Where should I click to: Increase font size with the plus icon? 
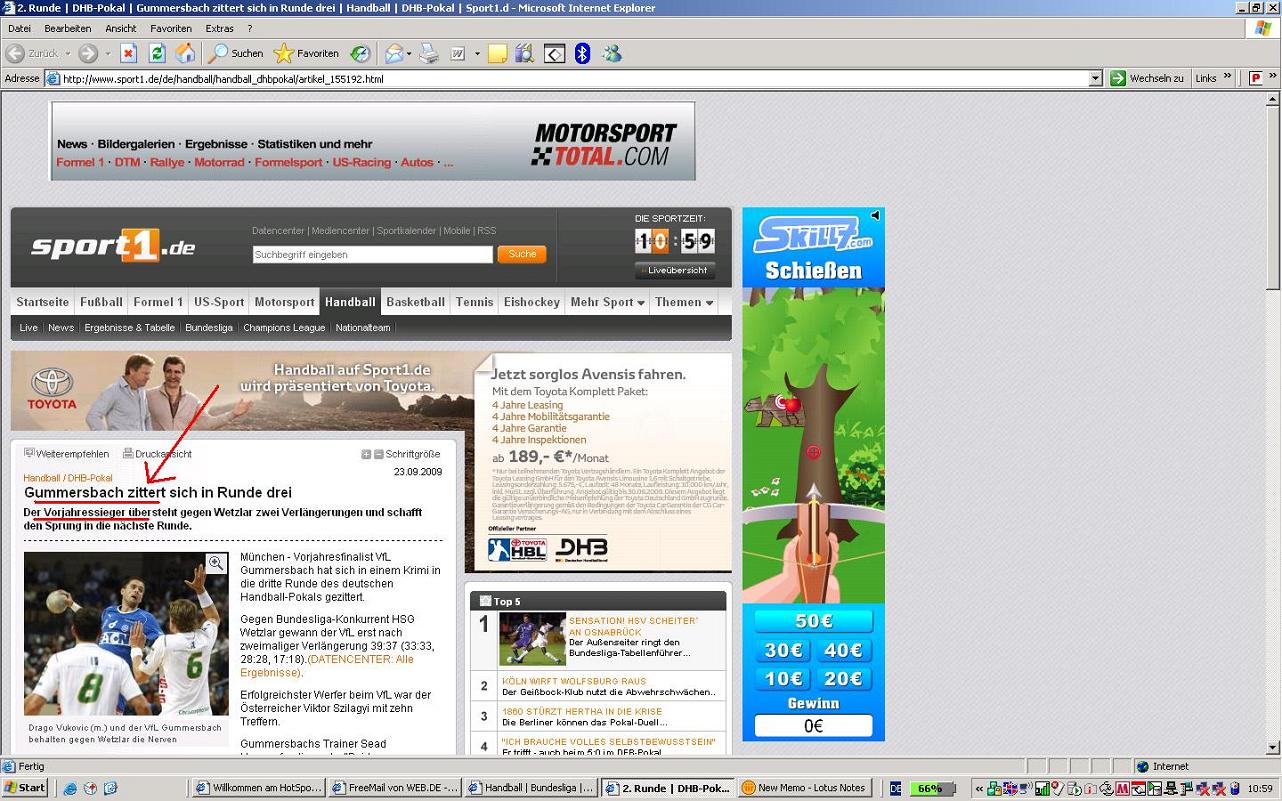point(366,454)
